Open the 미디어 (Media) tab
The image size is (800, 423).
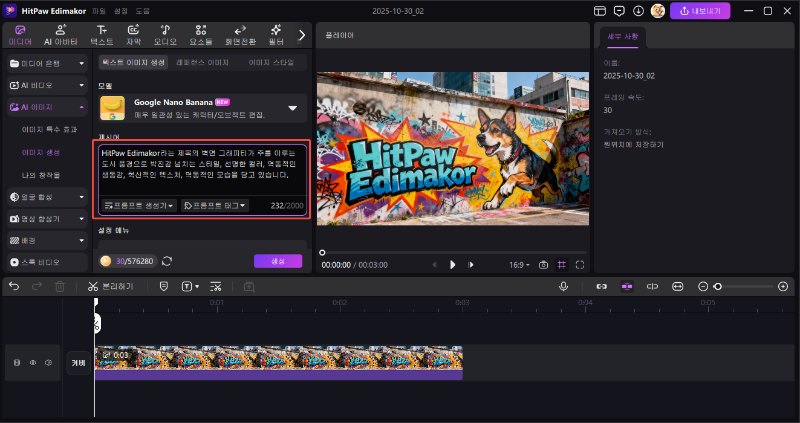coord(20,35)
